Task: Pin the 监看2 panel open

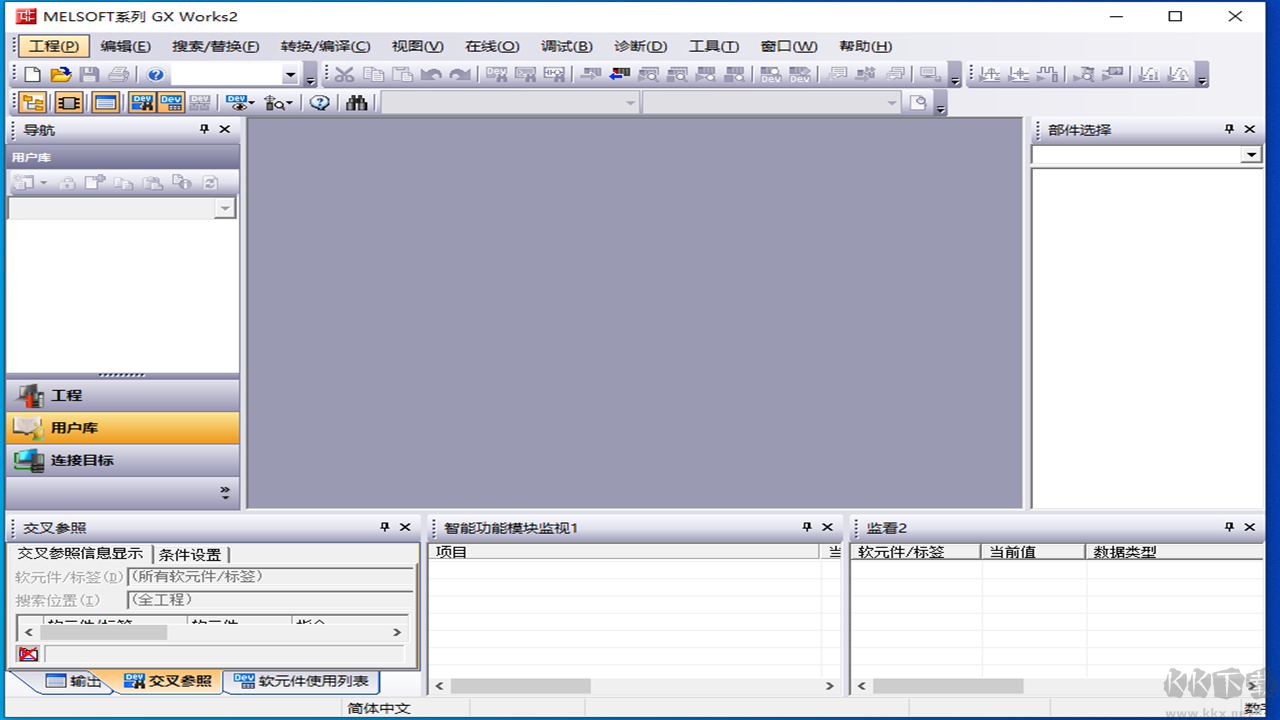Action: (x=1228, y=527)
